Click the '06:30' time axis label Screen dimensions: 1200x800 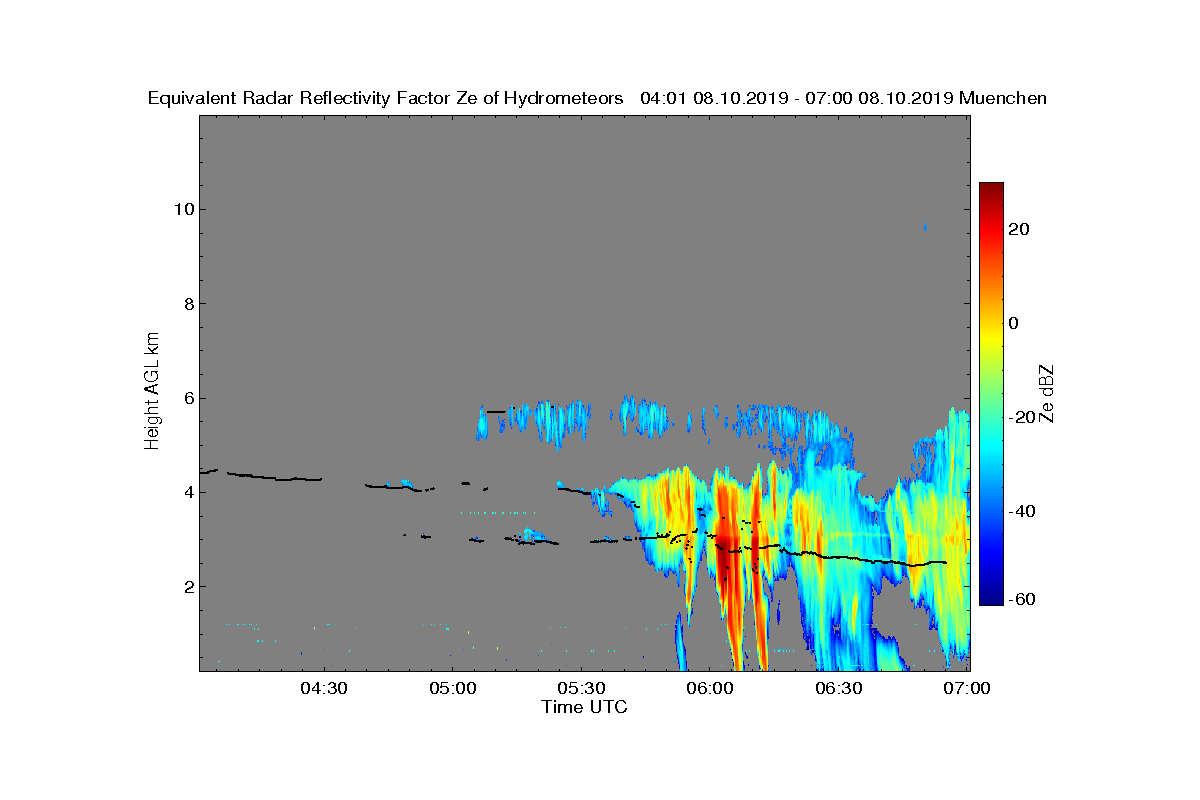[839, 689]
